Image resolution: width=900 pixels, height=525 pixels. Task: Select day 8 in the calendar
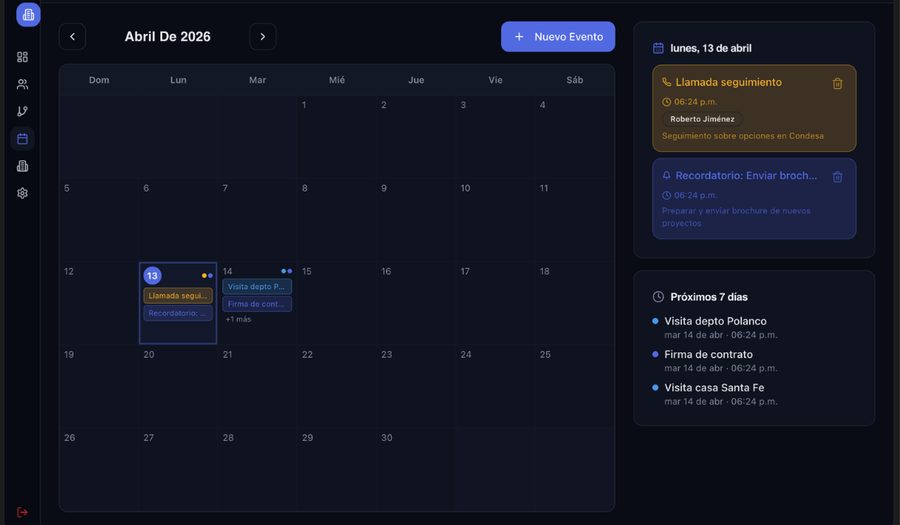pyautogui.click(x=336, y=220)
